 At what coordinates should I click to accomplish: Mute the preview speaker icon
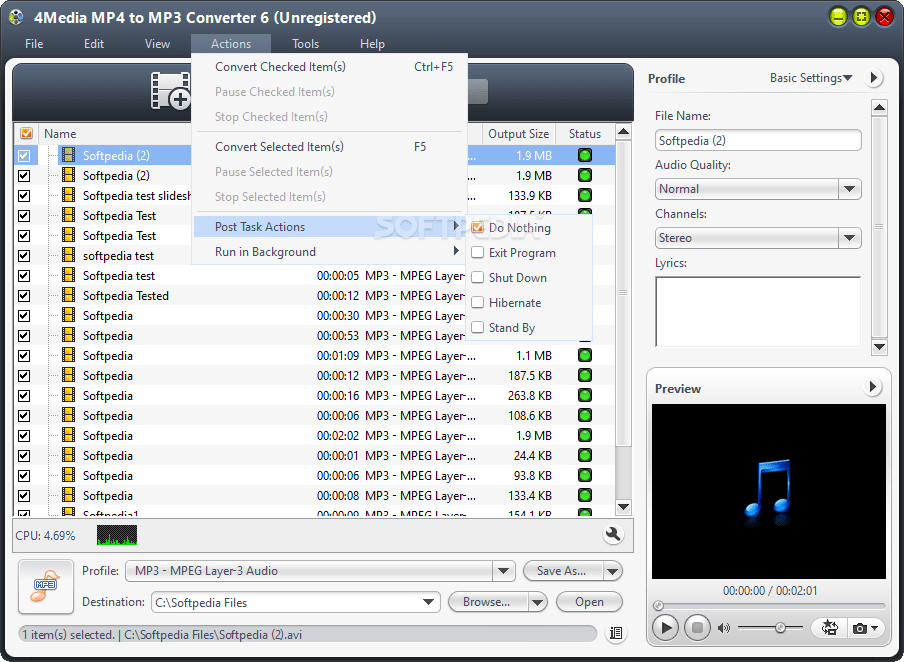[724, 628]
